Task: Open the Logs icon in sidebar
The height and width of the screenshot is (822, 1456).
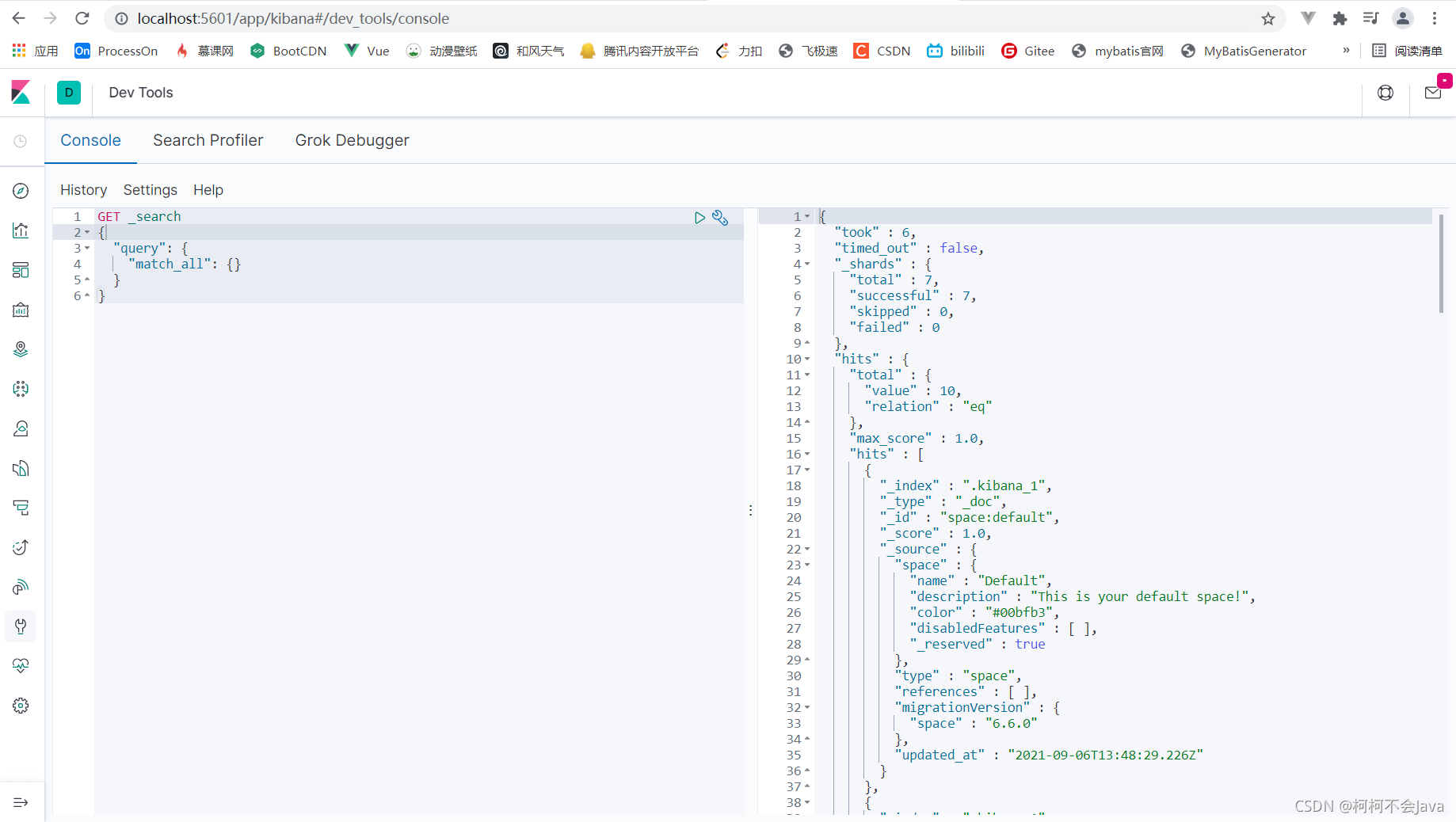Action: [21, 468]
